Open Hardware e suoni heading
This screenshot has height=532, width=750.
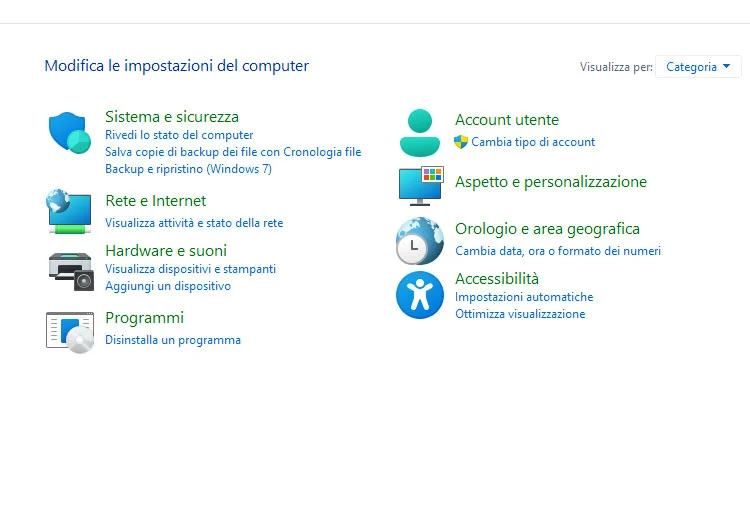[166, 251]
